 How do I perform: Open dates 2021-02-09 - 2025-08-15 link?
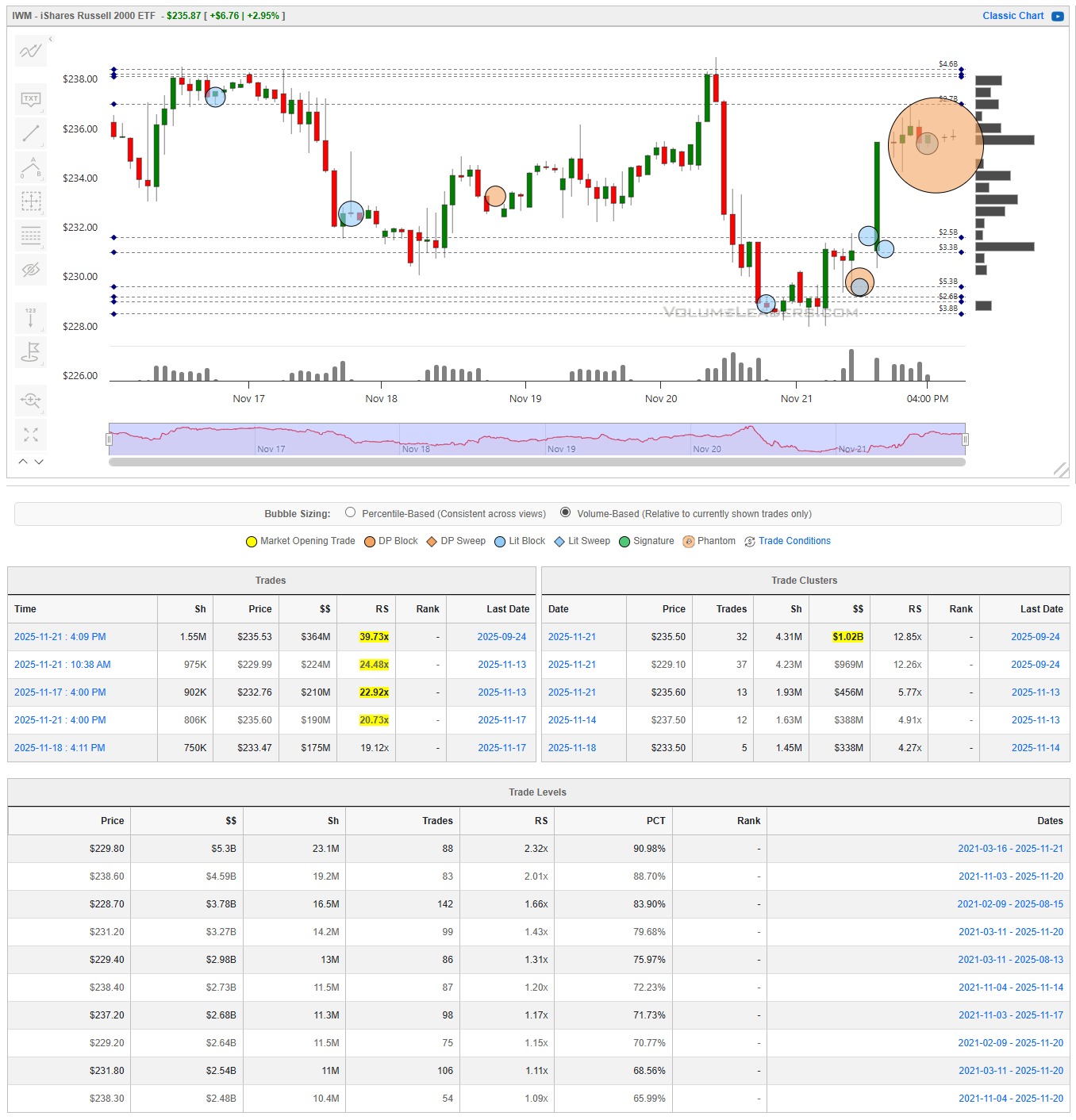click(x=1010, y=904)
